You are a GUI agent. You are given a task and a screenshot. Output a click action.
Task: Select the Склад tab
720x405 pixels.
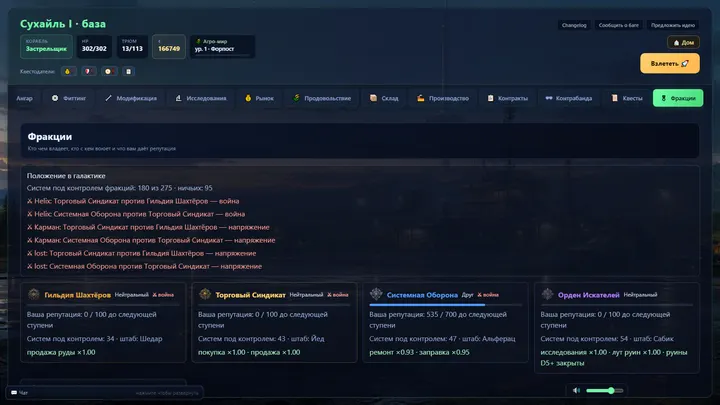pos(384,98)
